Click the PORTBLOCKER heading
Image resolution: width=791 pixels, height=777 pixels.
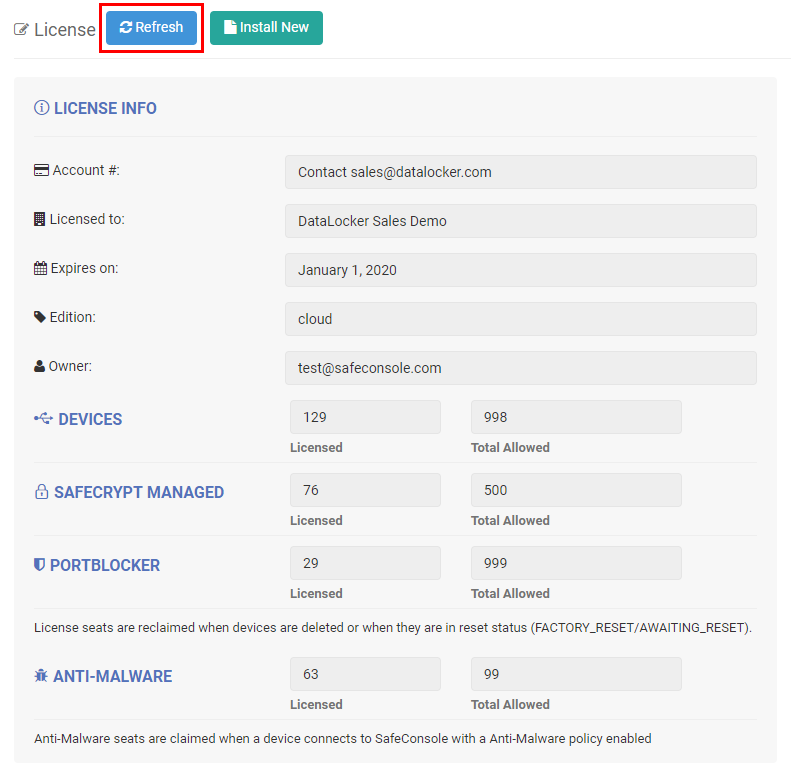105,566
